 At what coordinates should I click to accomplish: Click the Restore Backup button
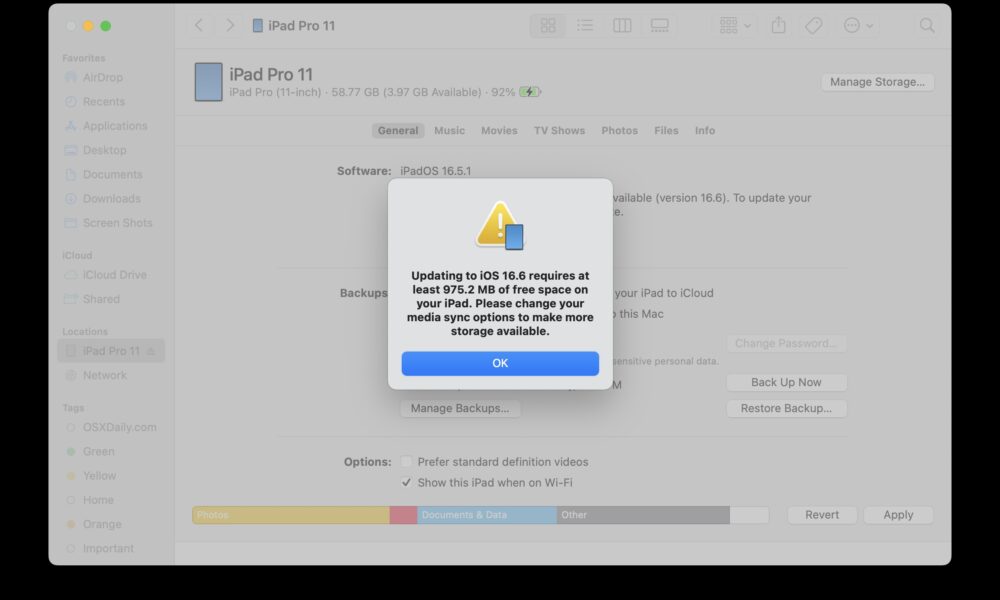(786, 408)
